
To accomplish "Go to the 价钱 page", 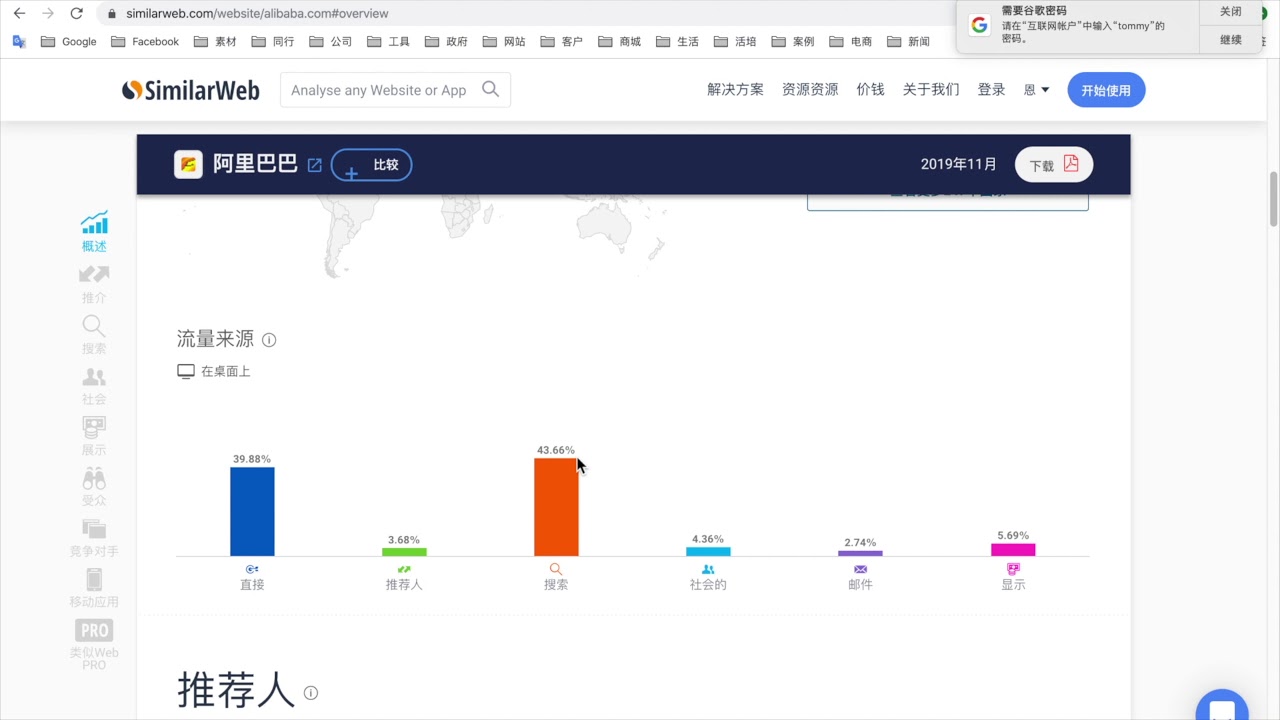I will (870, 90).
